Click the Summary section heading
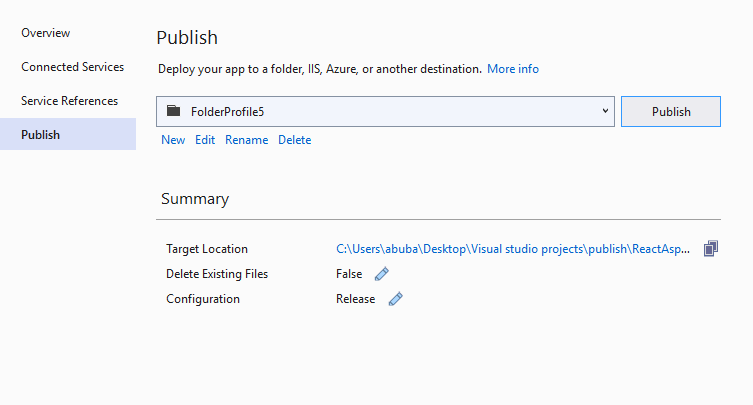 195,199
